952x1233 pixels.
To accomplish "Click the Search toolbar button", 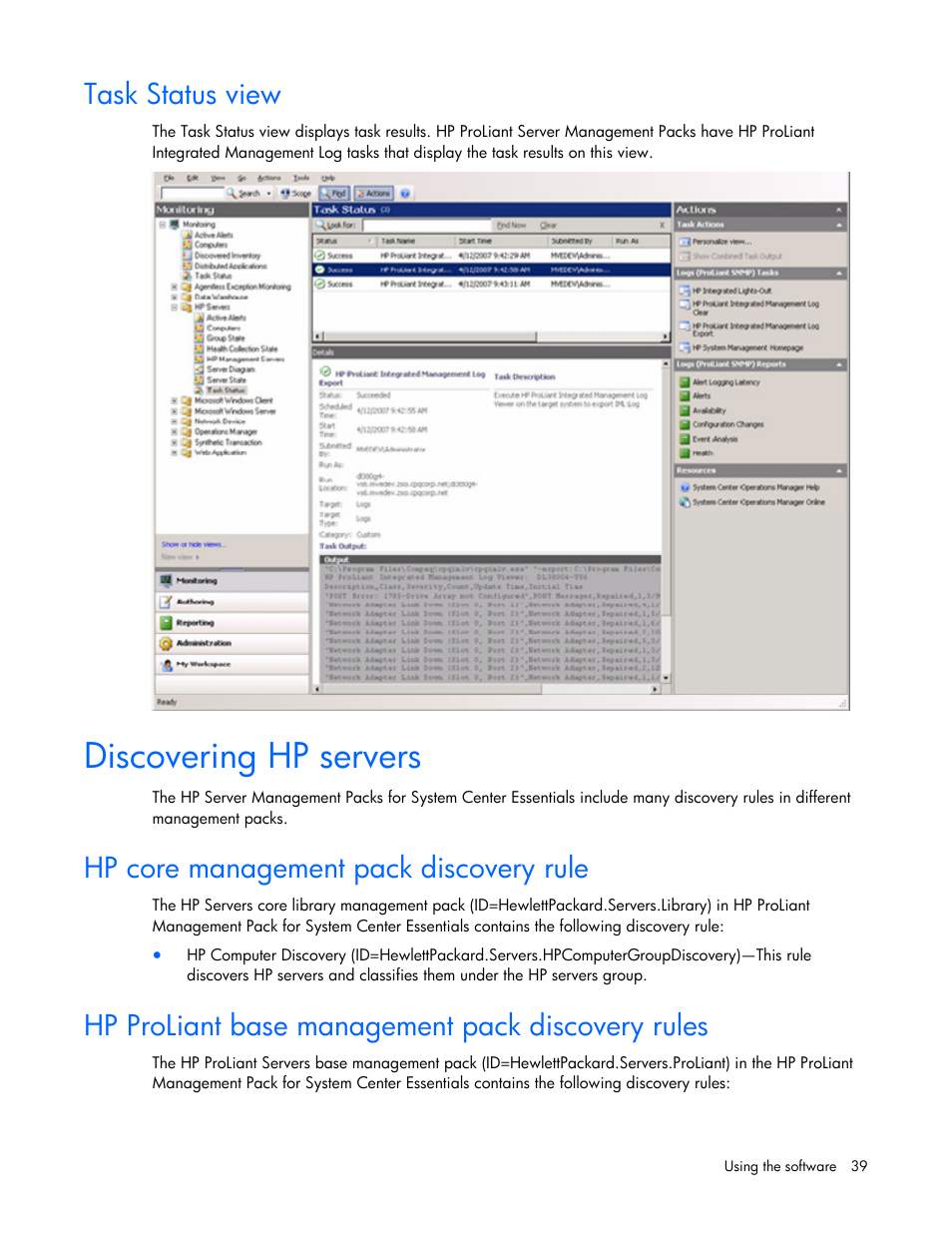I will click(x=243, y=194).
